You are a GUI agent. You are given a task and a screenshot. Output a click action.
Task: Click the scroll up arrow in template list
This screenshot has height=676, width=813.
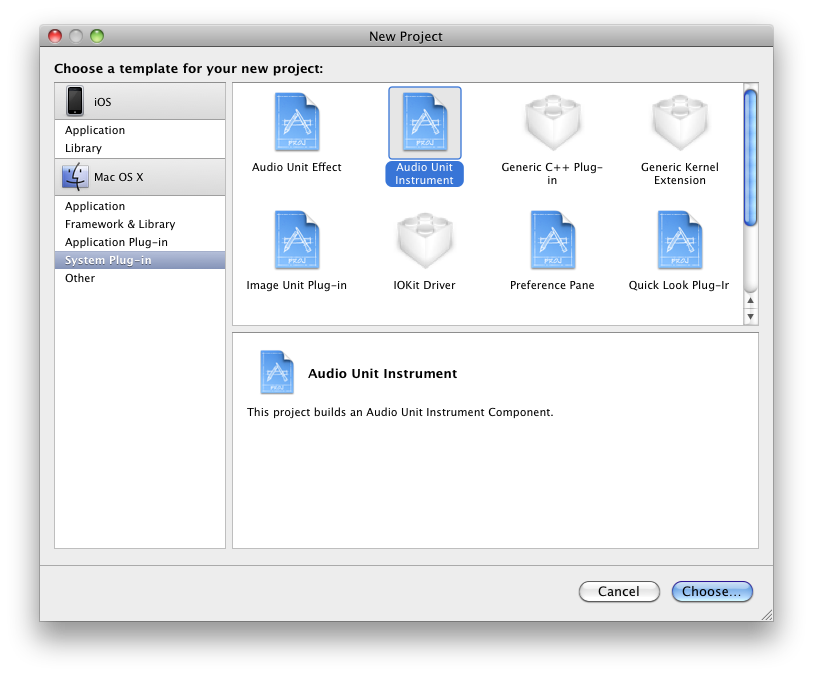point(750,301)
